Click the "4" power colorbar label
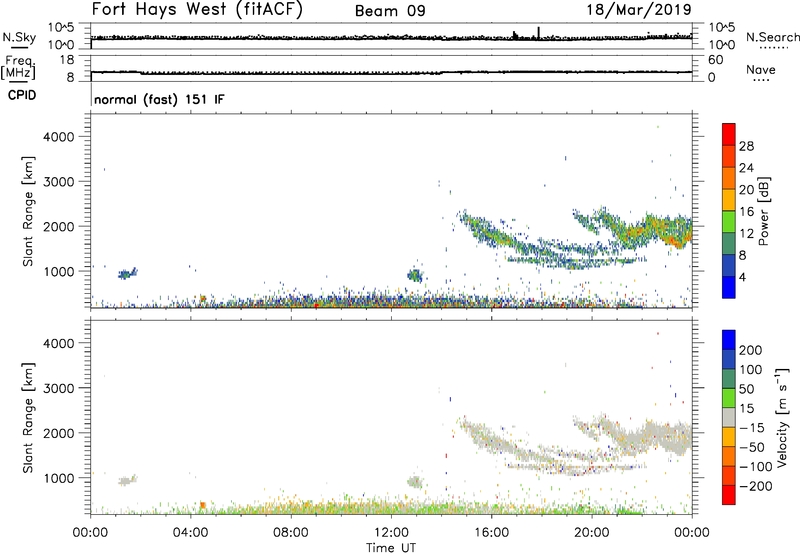Image resolution: width=800 pixels, height=554 pixels. click(x=742, y=277)
